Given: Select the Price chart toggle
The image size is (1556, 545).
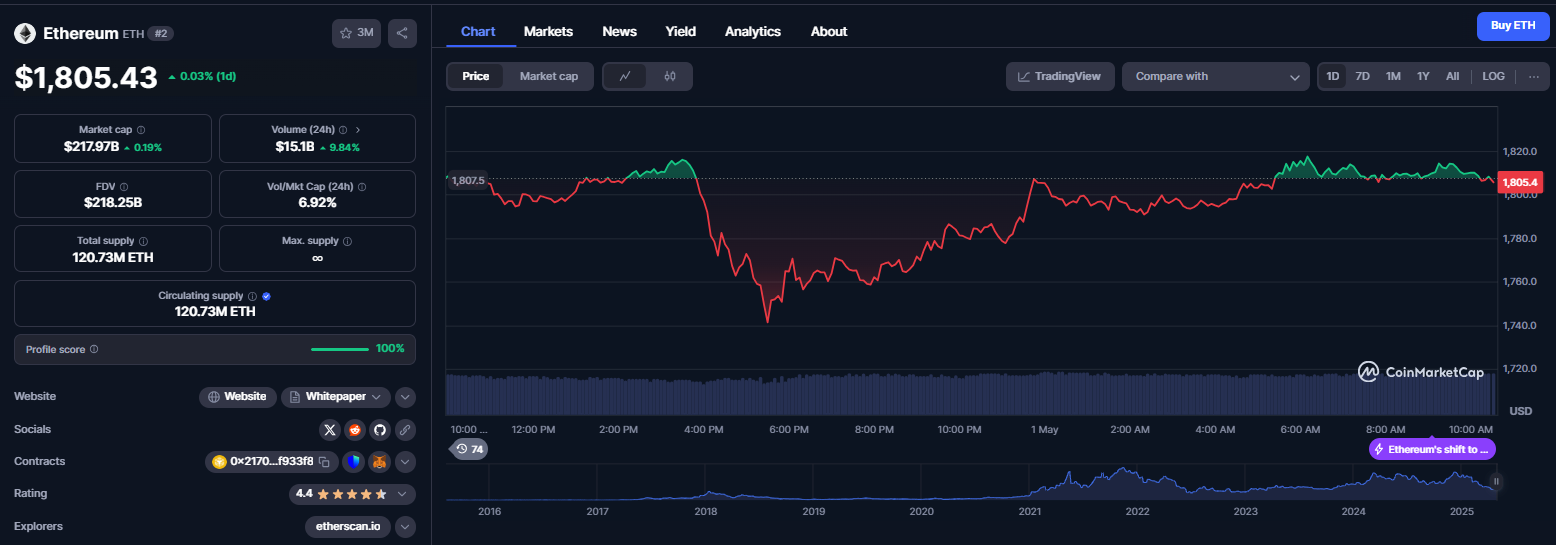Looking at the screenshot, I should point(476,76).
